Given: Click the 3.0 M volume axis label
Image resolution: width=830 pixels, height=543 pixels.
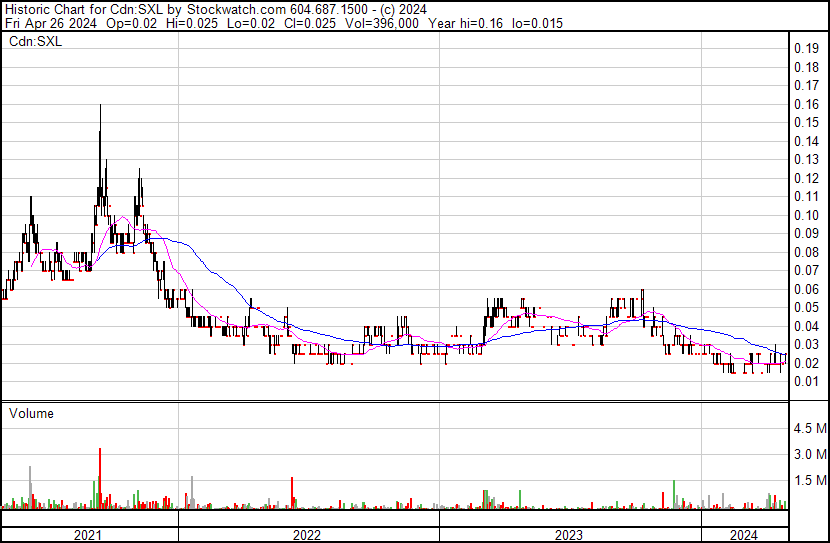Looking at the screenshot, I should pos(810,454).
